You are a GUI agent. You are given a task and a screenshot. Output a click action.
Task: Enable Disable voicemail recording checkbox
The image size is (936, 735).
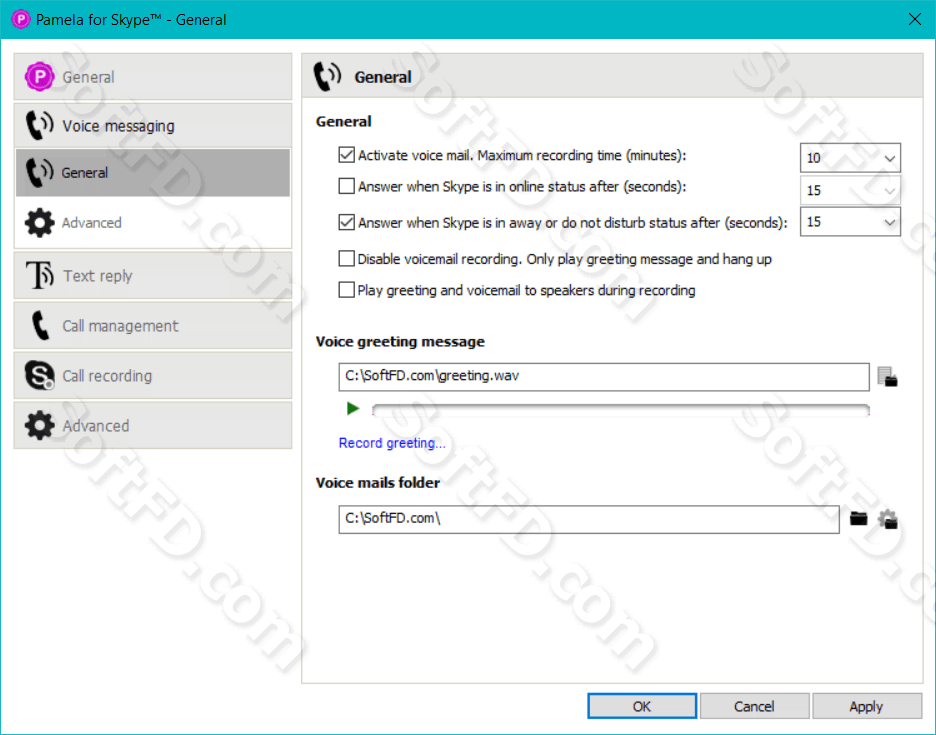pos(346,259)
